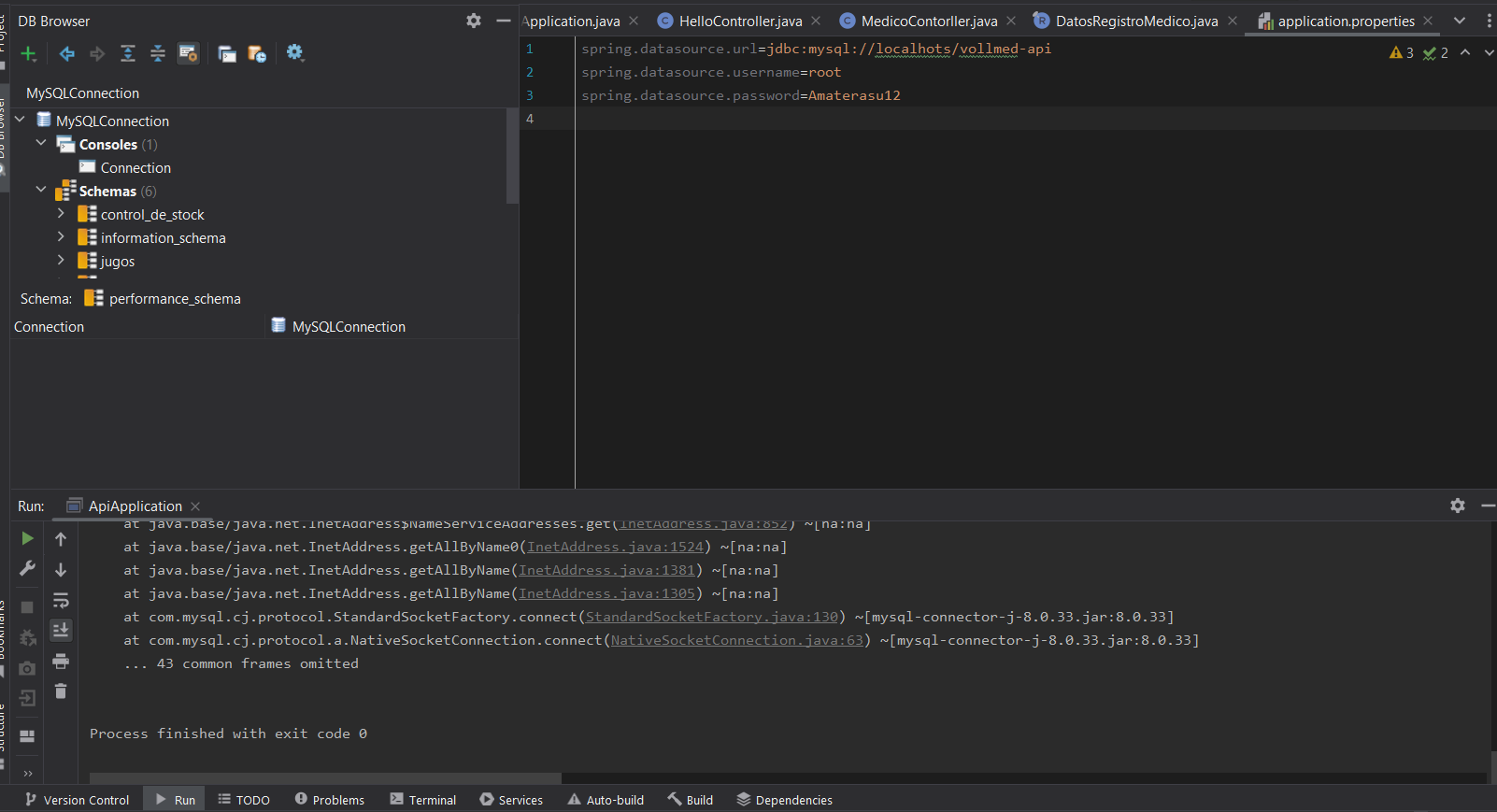Navigate forward in DB Browser with the grey right arrow
This screenshot has height=812, width=1497.
click(97, 54)
